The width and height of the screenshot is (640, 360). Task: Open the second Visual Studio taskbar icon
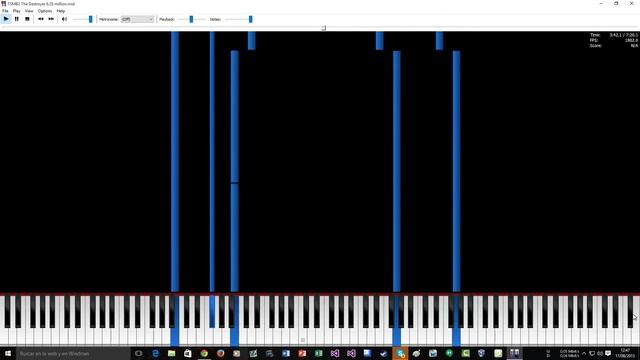pos(351,353)
